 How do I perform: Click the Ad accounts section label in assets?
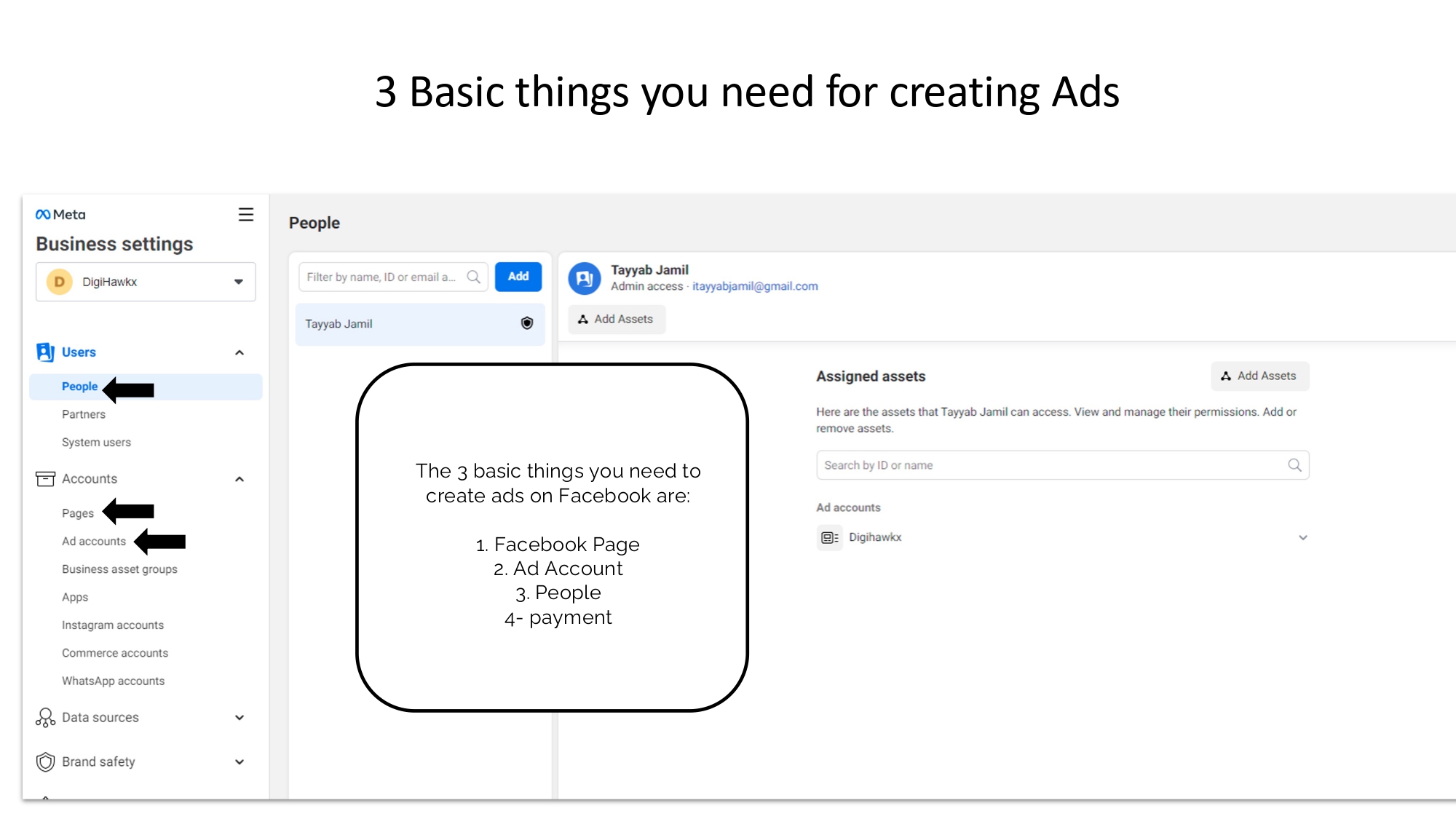coord(848,507)
